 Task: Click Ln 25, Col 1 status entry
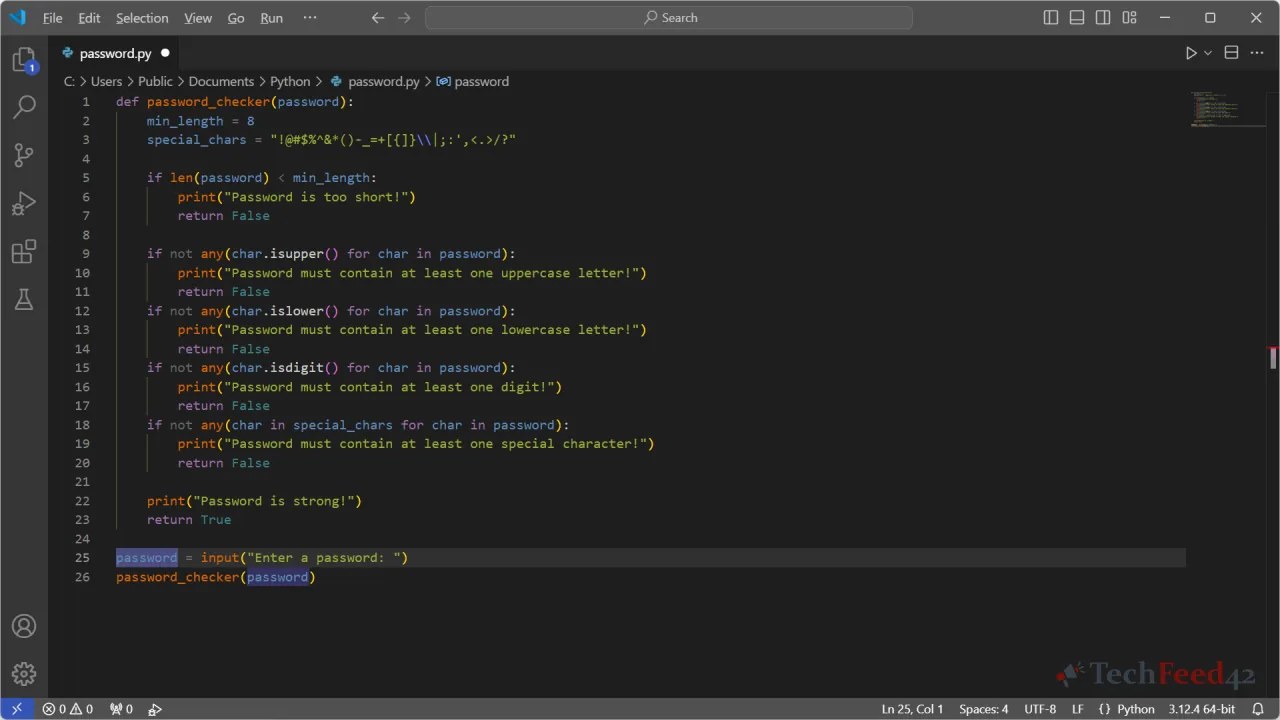pyautogui.click(x=912, y=709)
